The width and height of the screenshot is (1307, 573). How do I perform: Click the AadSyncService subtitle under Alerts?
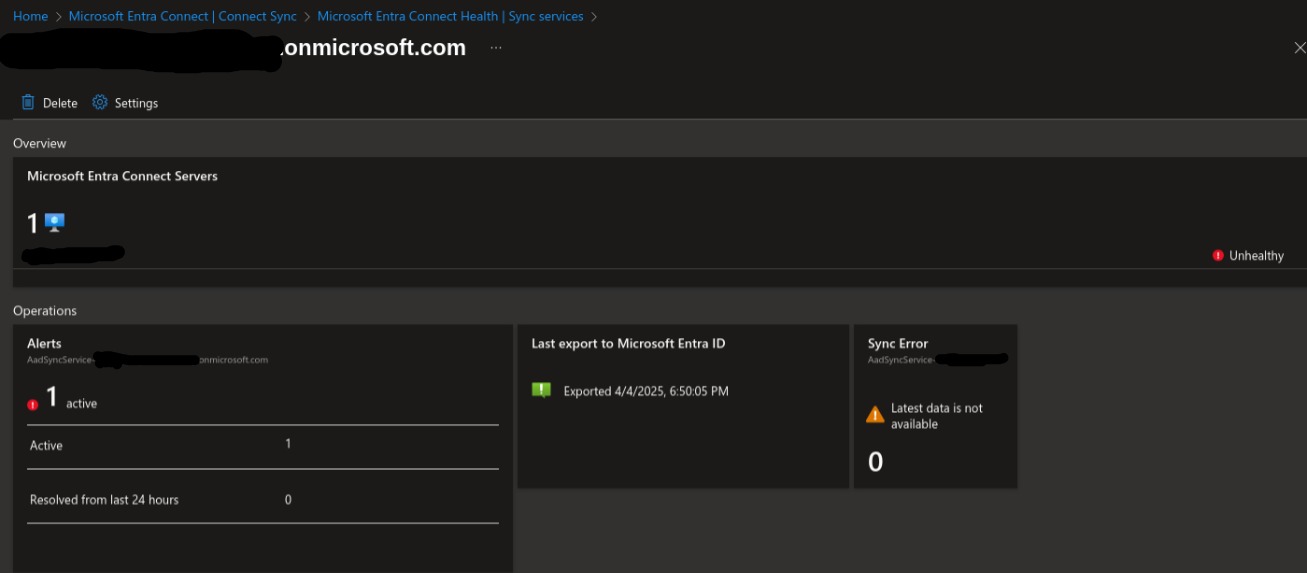[147, 359]
